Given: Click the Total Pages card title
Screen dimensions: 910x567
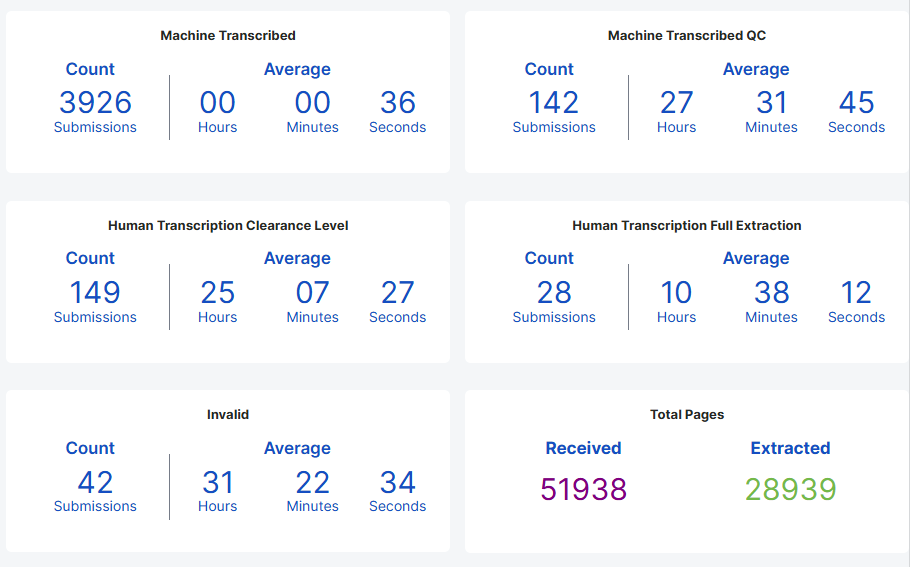Looking at the screenshot, I should (x=687, y=415).
